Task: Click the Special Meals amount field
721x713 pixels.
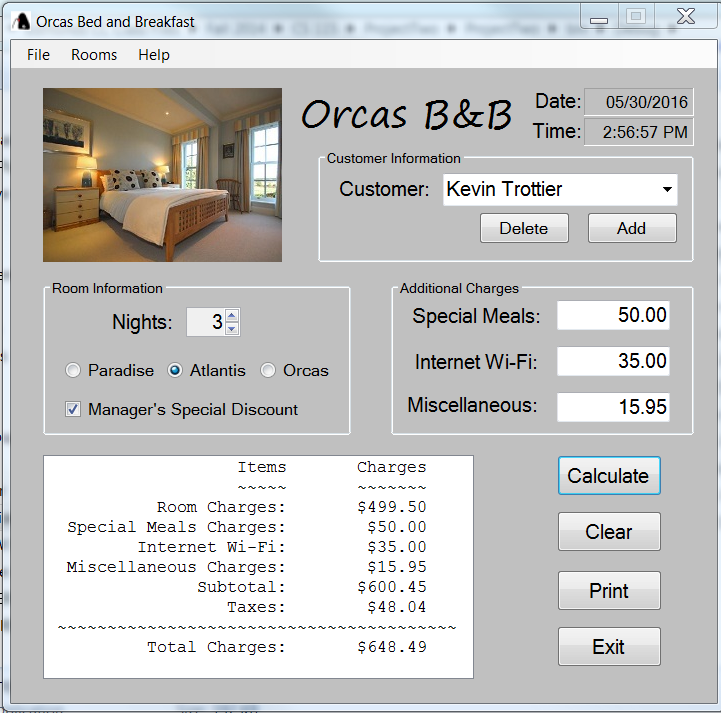Action: click(x=613, y=316)
